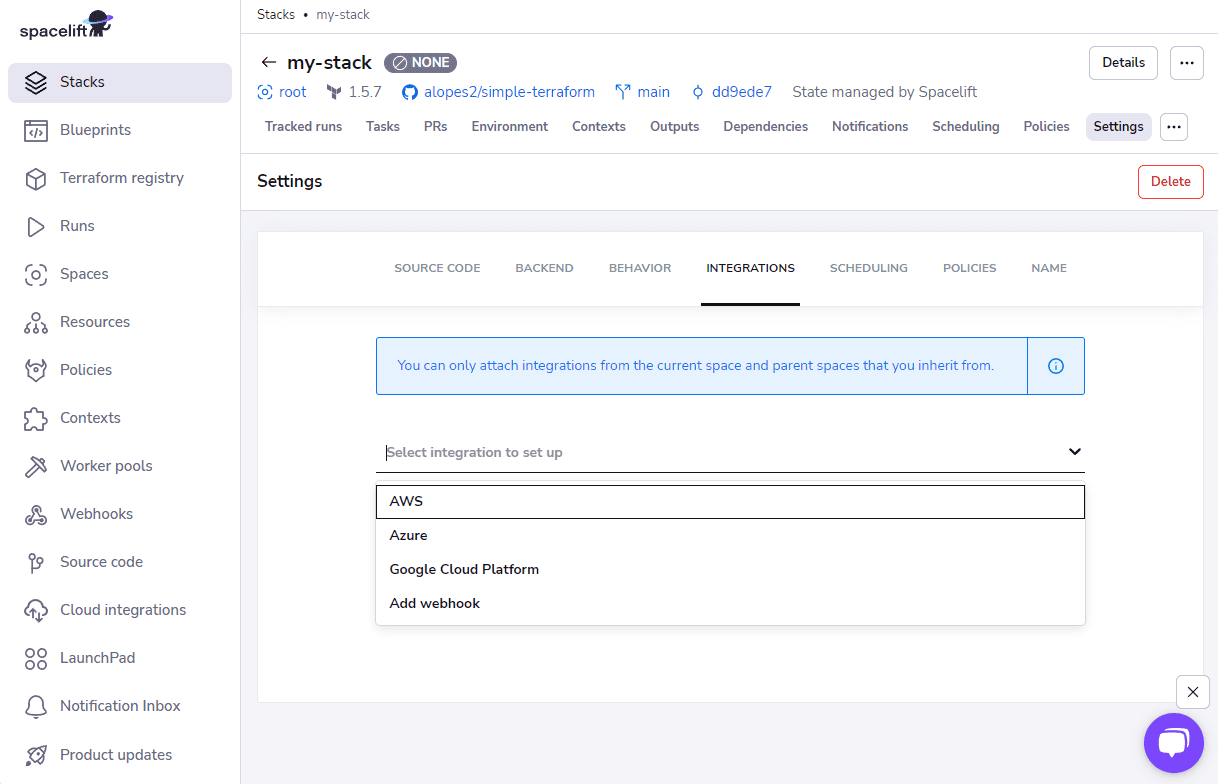Open Contexts in the sidebar
Viewport: 1218px width, 784px height.
[x=120, y=418]
